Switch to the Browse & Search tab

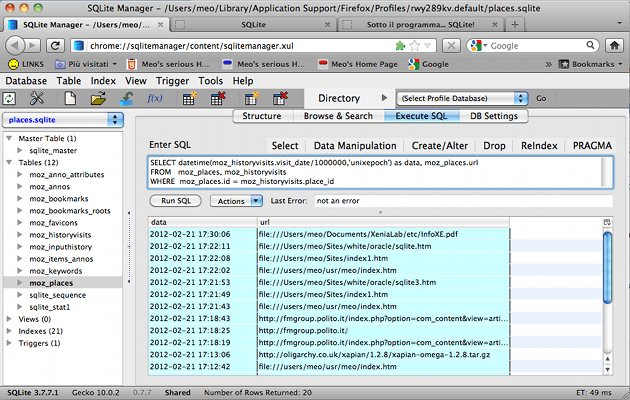[338, 116]
